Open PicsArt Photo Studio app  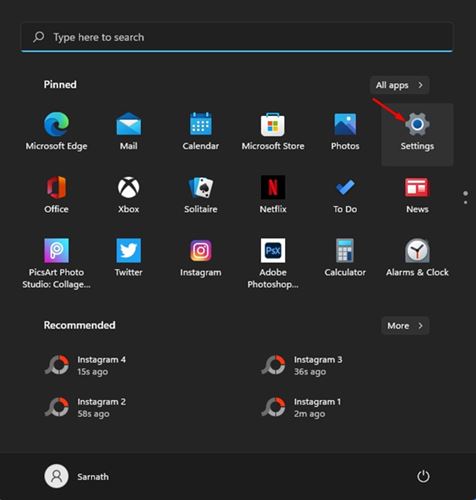(x=56, y=263)
